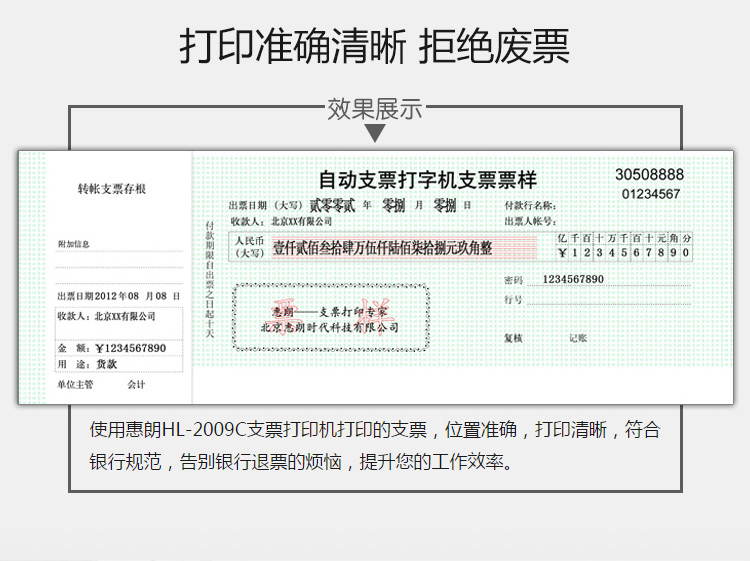
Task: Click the 付款行名称 label
Action: 530,206
